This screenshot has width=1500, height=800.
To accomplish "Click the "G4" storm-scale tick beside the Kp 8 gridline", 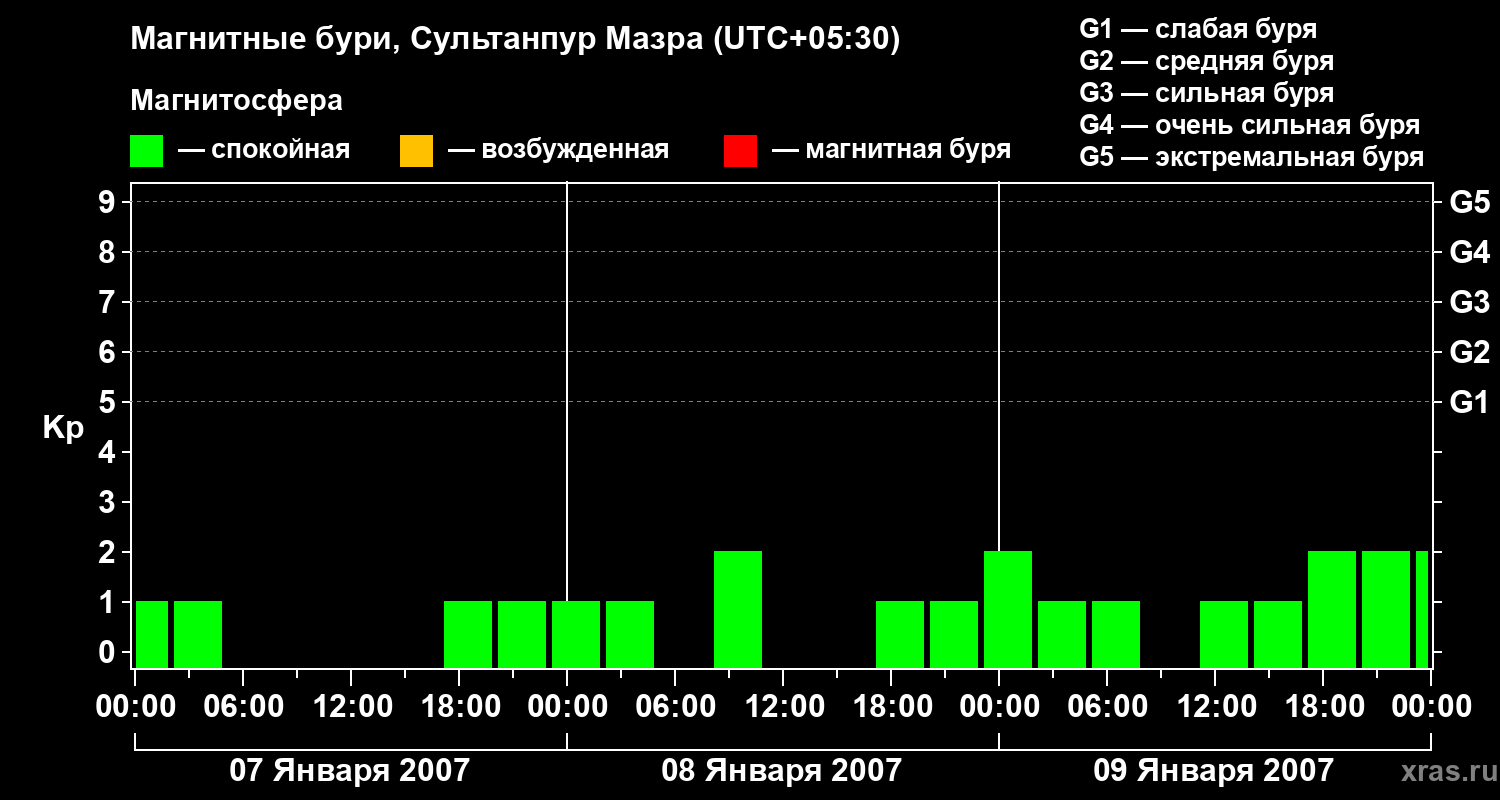I will (1469, 252).
